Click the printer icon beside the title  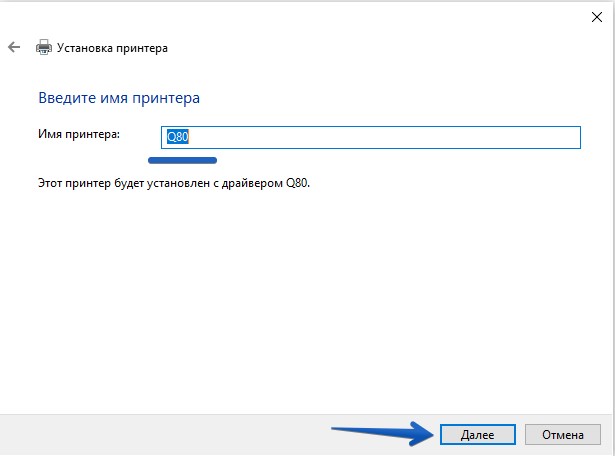43,47
